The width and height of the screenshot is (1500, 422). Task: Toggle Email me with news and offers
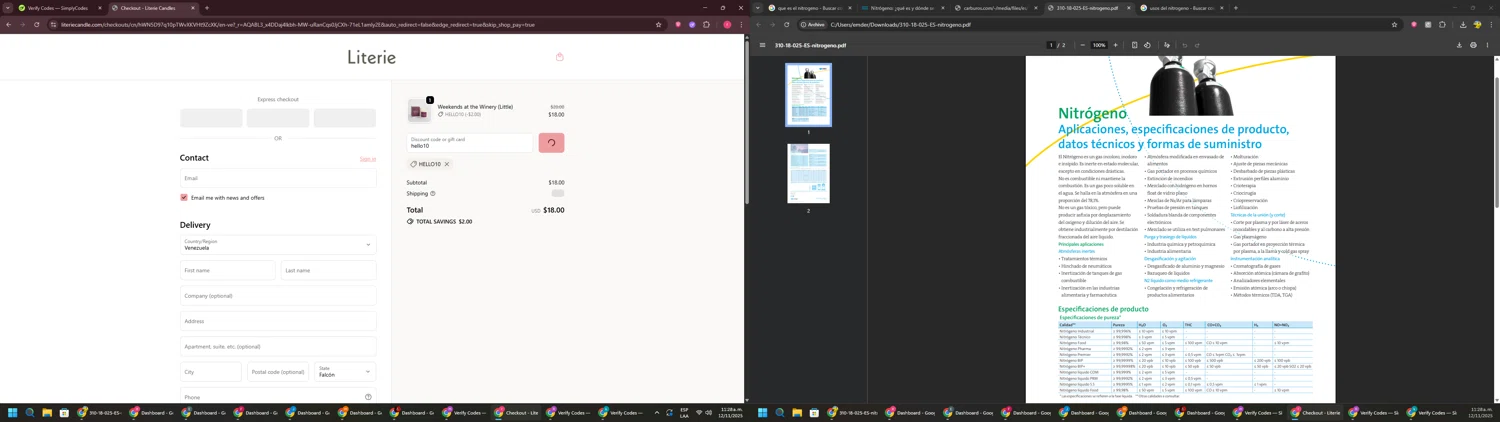point(184,198)
